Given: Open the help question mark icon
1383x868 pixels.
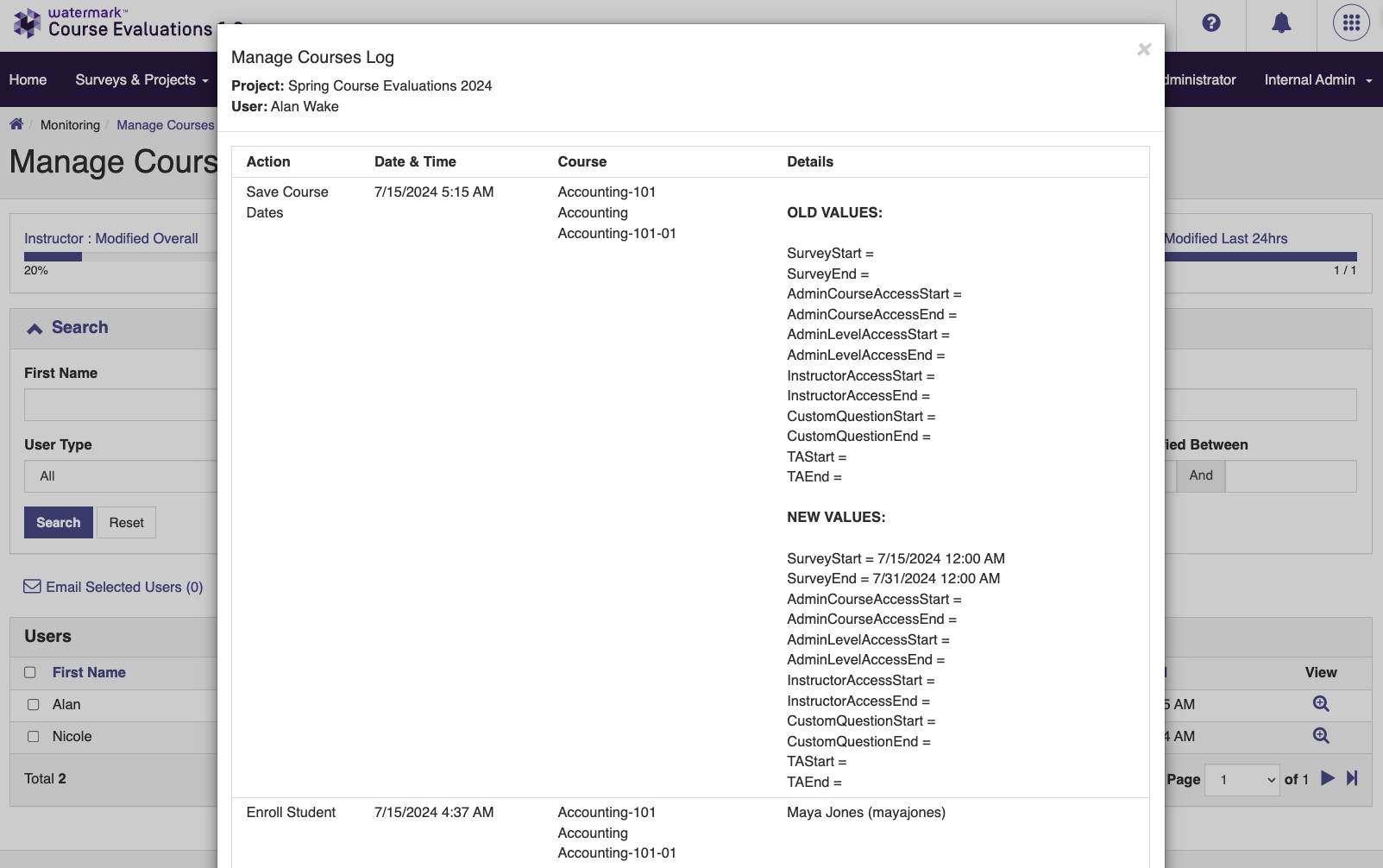Looking at the screenshot, I should click(x=1211, y=23).
